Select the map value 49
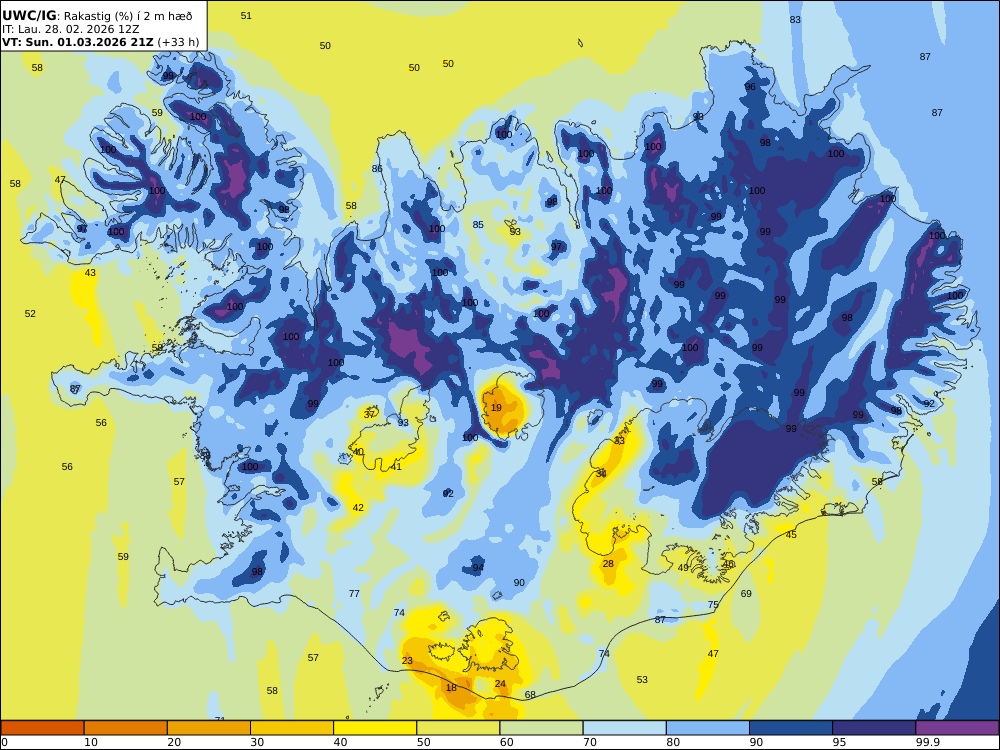This screenshot has width=1000, height=750. point(683,568)
